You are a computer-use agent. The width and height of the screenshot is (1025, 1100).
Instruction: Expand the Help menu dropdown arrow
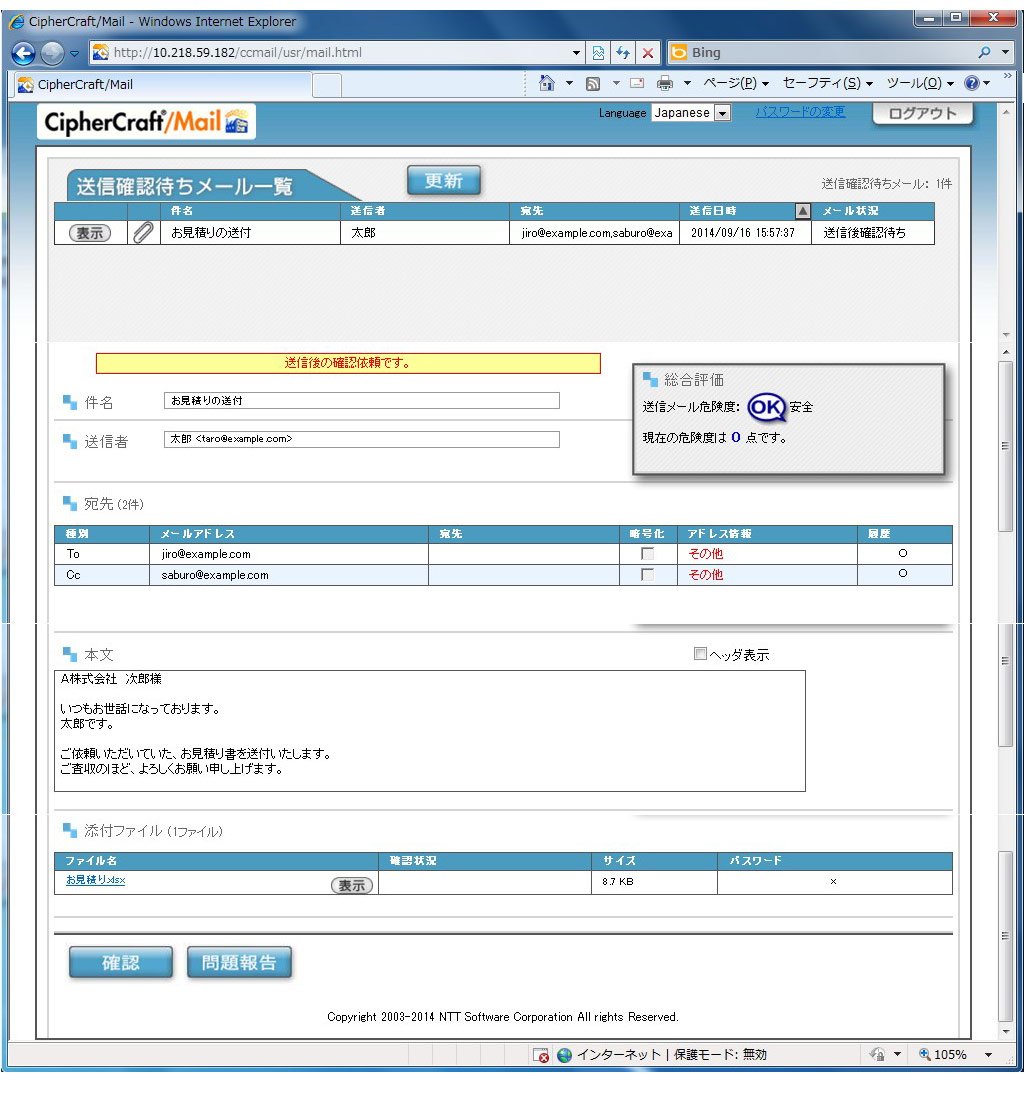pos(986,83)
